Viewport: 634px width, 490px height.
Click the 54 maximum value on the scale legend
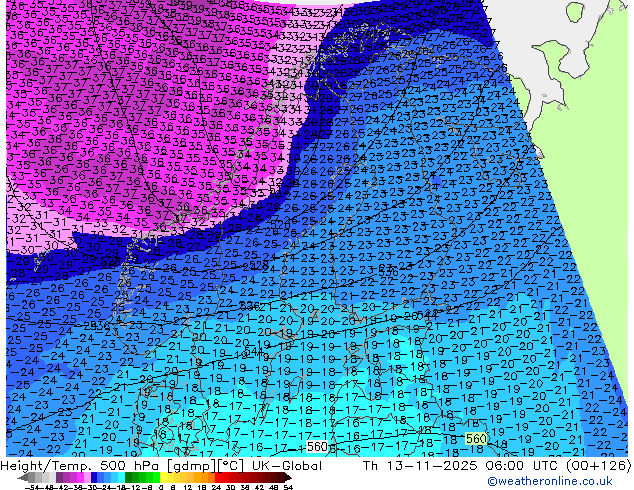coord(288,487)
